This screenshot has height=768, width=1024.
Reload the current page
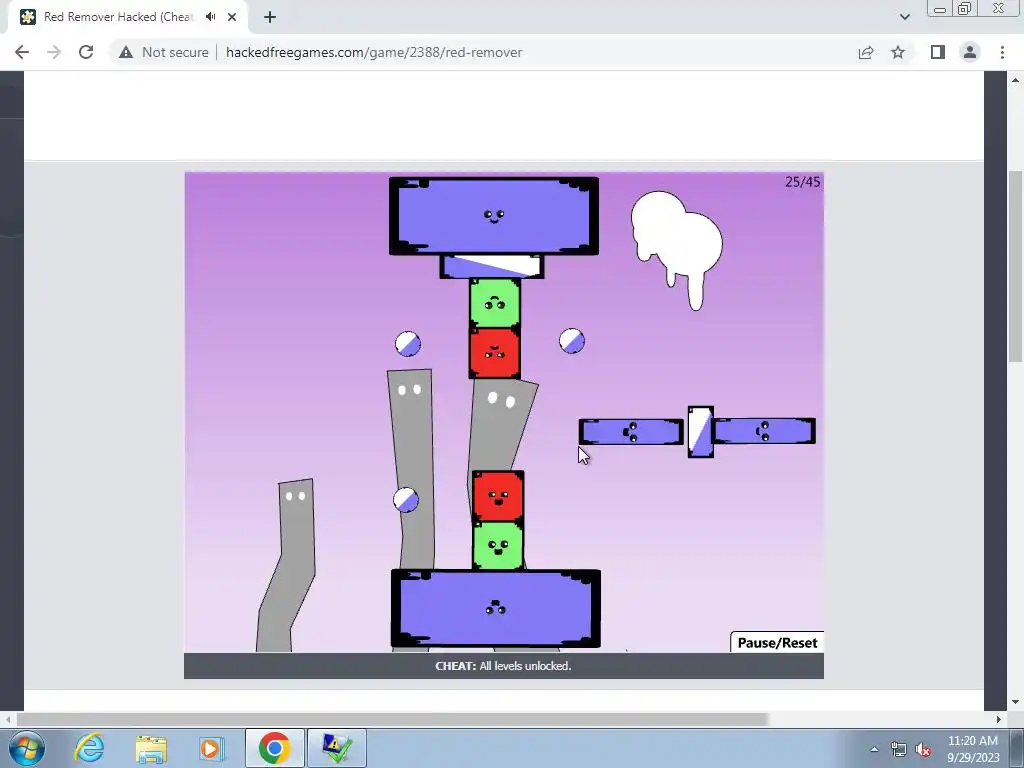pyautogui.click(x=86, y=52)
